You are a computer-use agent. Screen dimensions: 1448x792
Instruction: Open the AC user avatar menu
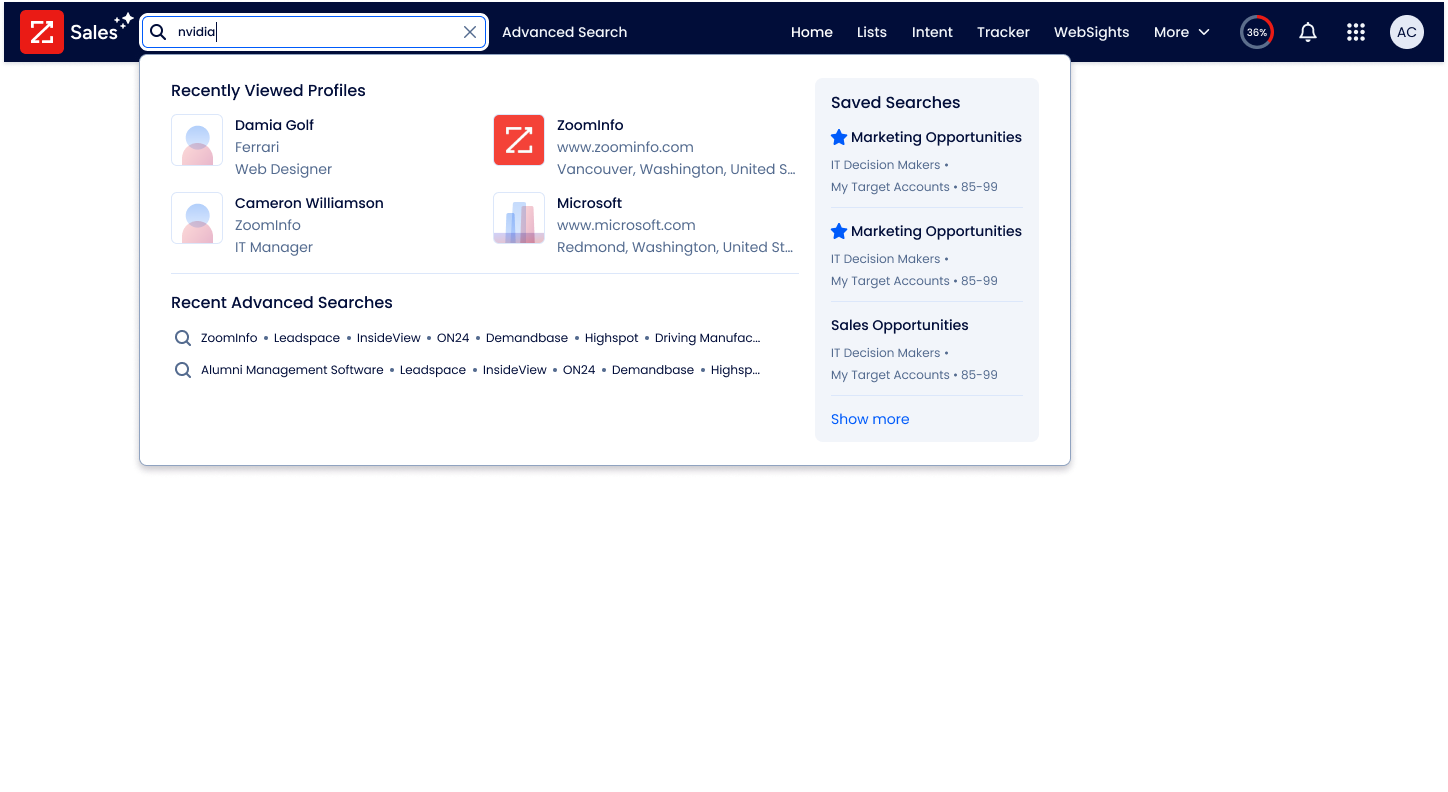1407,32
